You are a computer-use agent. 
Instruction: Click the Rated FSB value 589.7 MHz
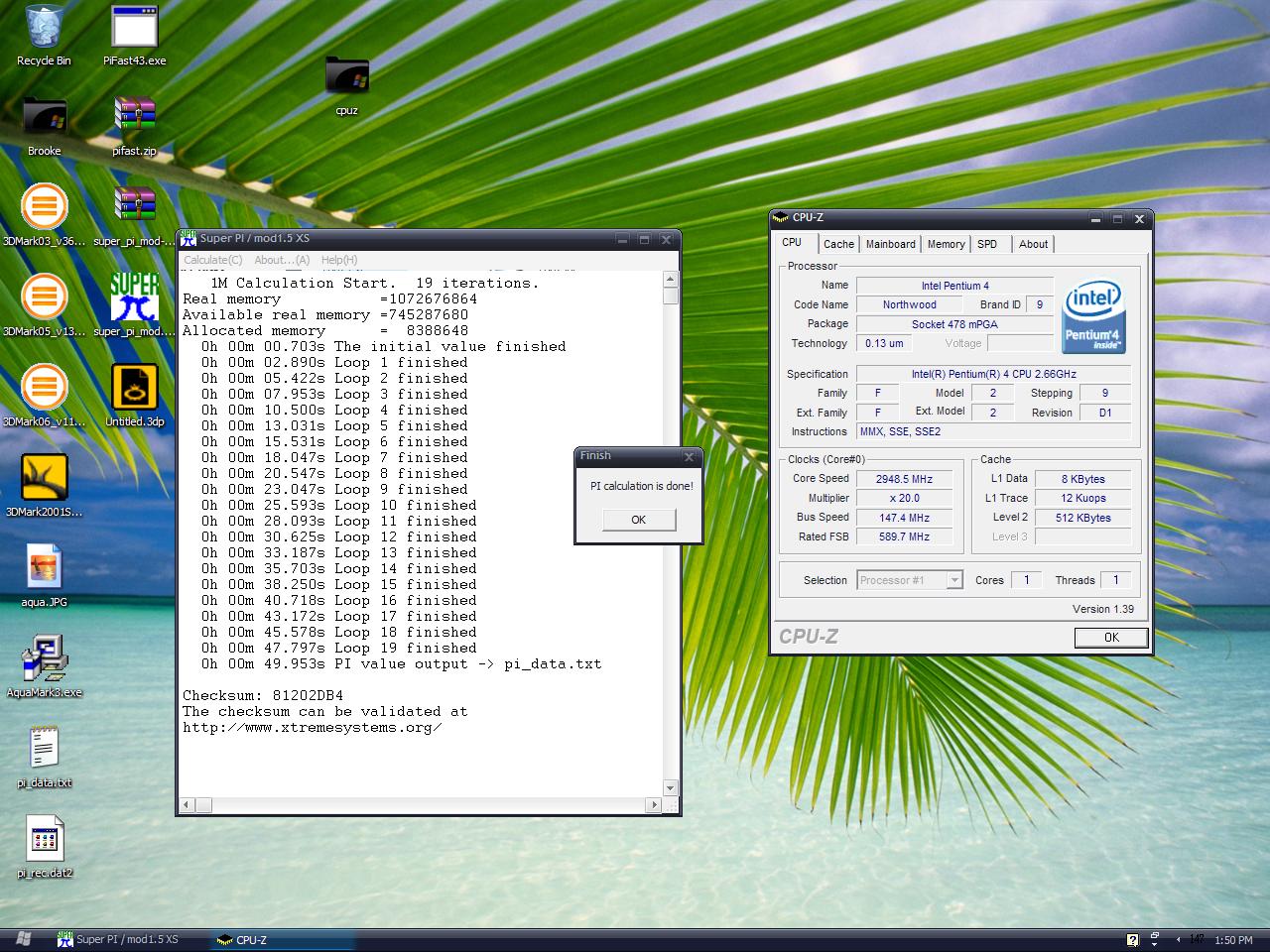[904, 536]
